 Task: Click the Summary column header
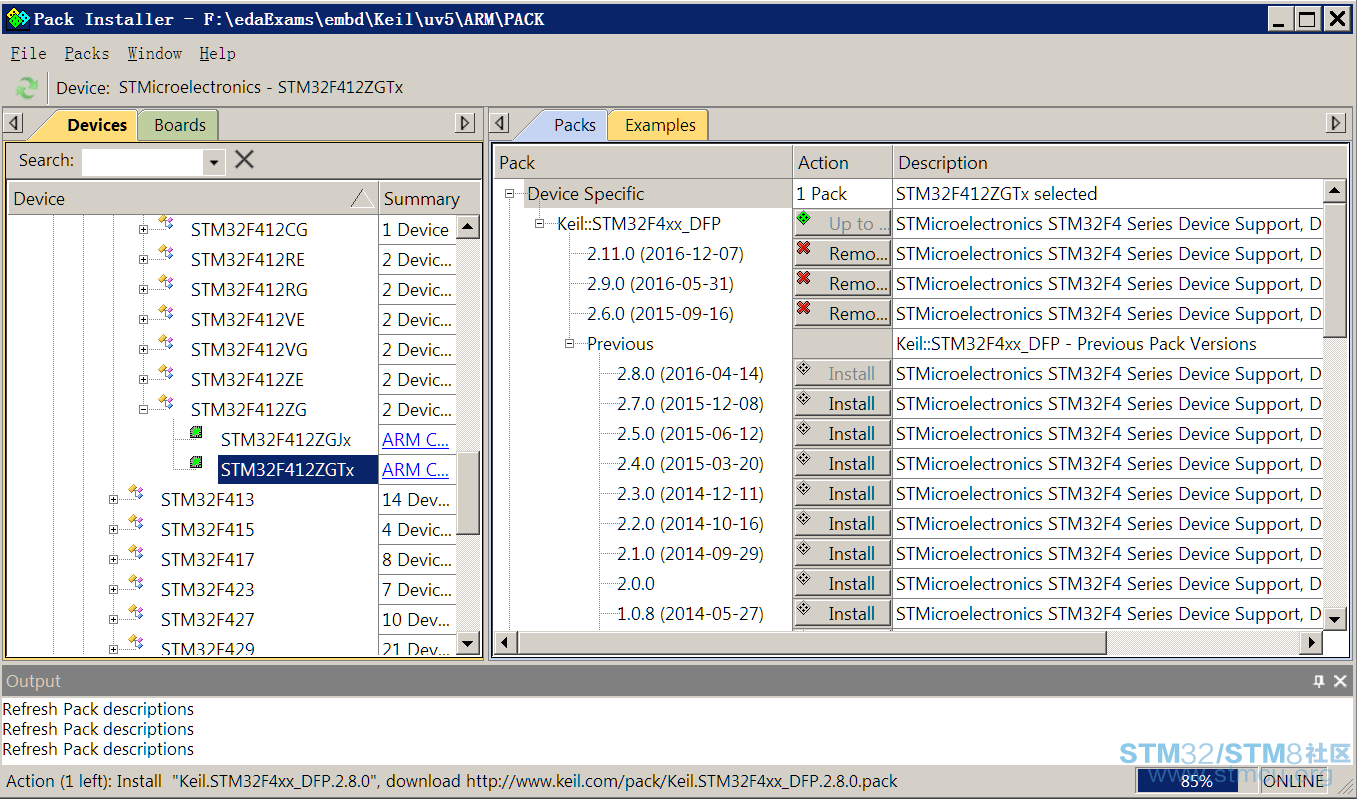coord(430,199)
